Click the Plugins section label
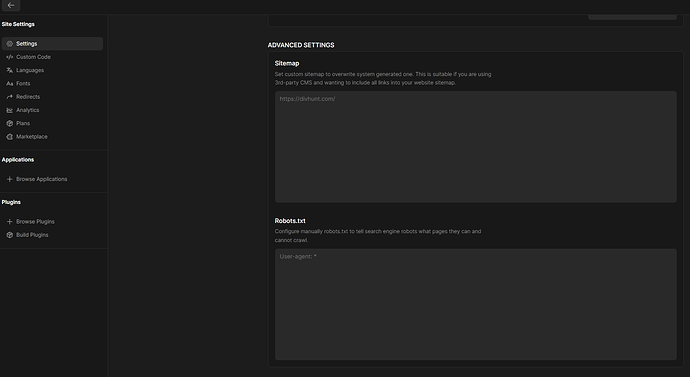The height and width of the screenshot is (377, 690). coord(11,202)
